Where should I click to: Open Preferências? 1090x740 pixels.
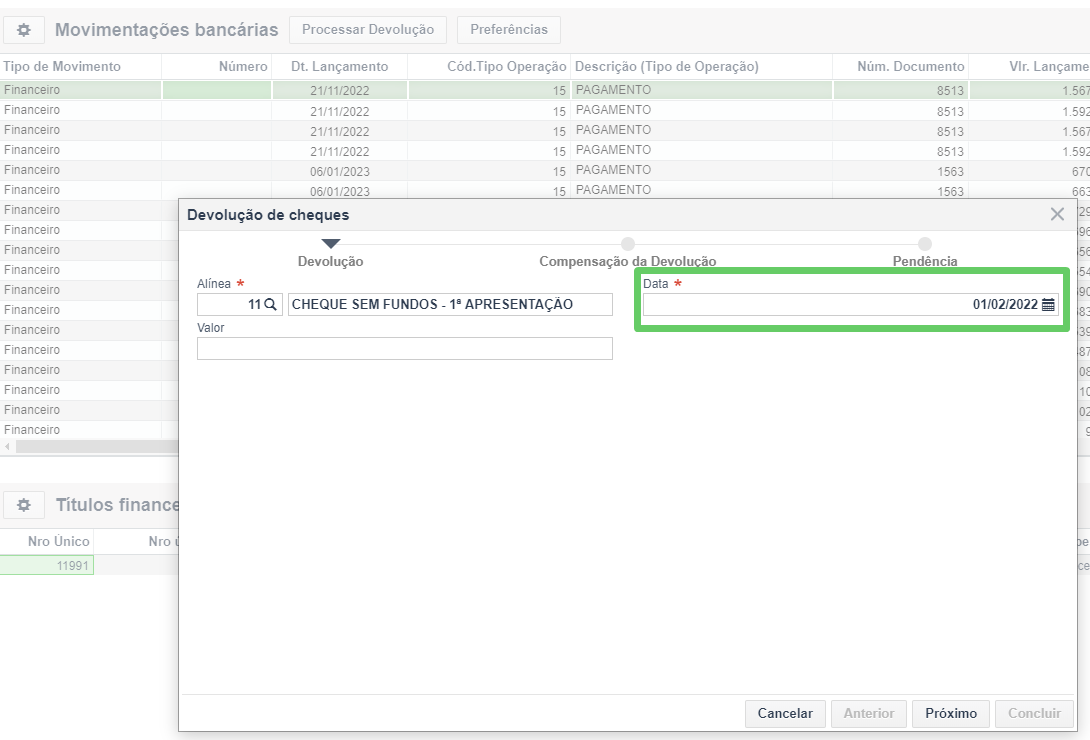508,30
